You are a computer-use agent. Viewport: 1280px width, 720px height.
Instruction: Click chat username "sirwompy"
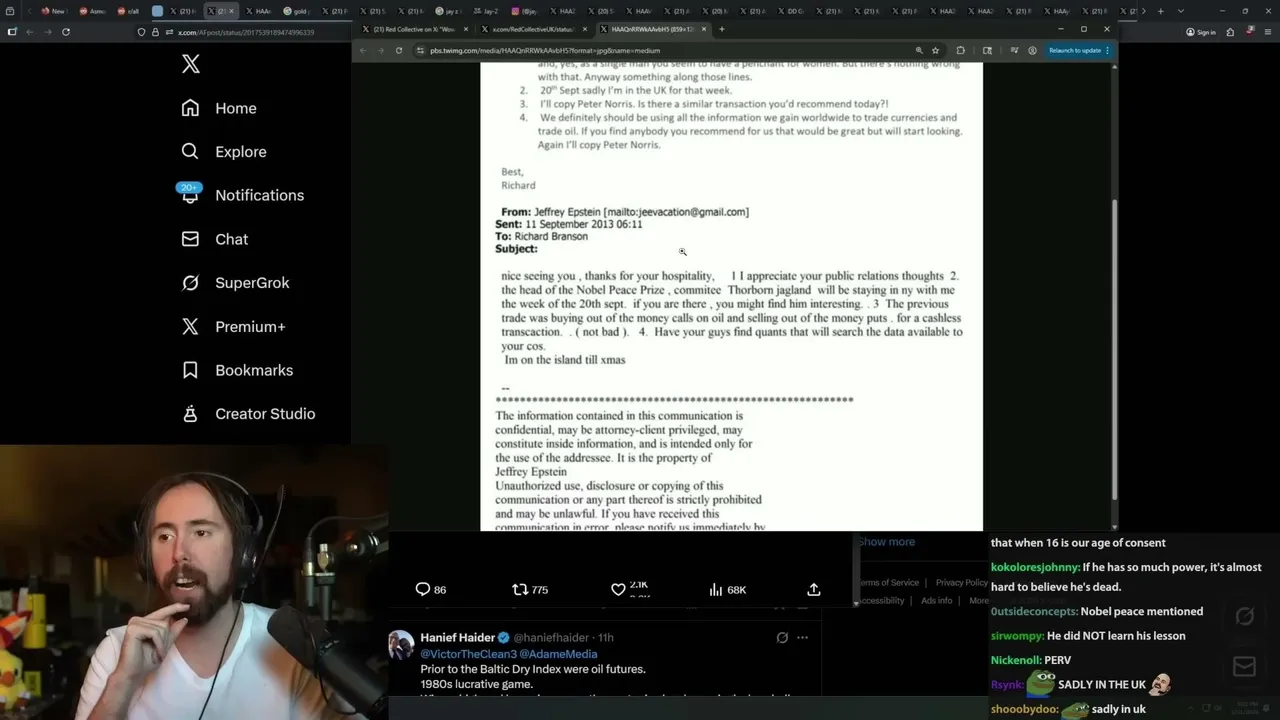pyautogui.click(x=1017, y=635)
